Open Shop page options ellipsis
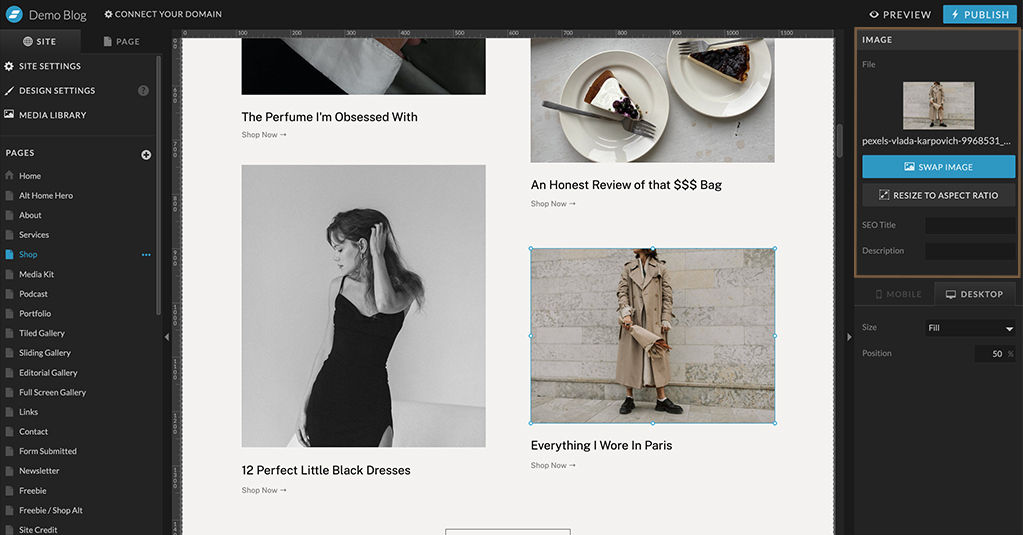The width and height of the screenshot is (1023, 535). pos(146,255)
